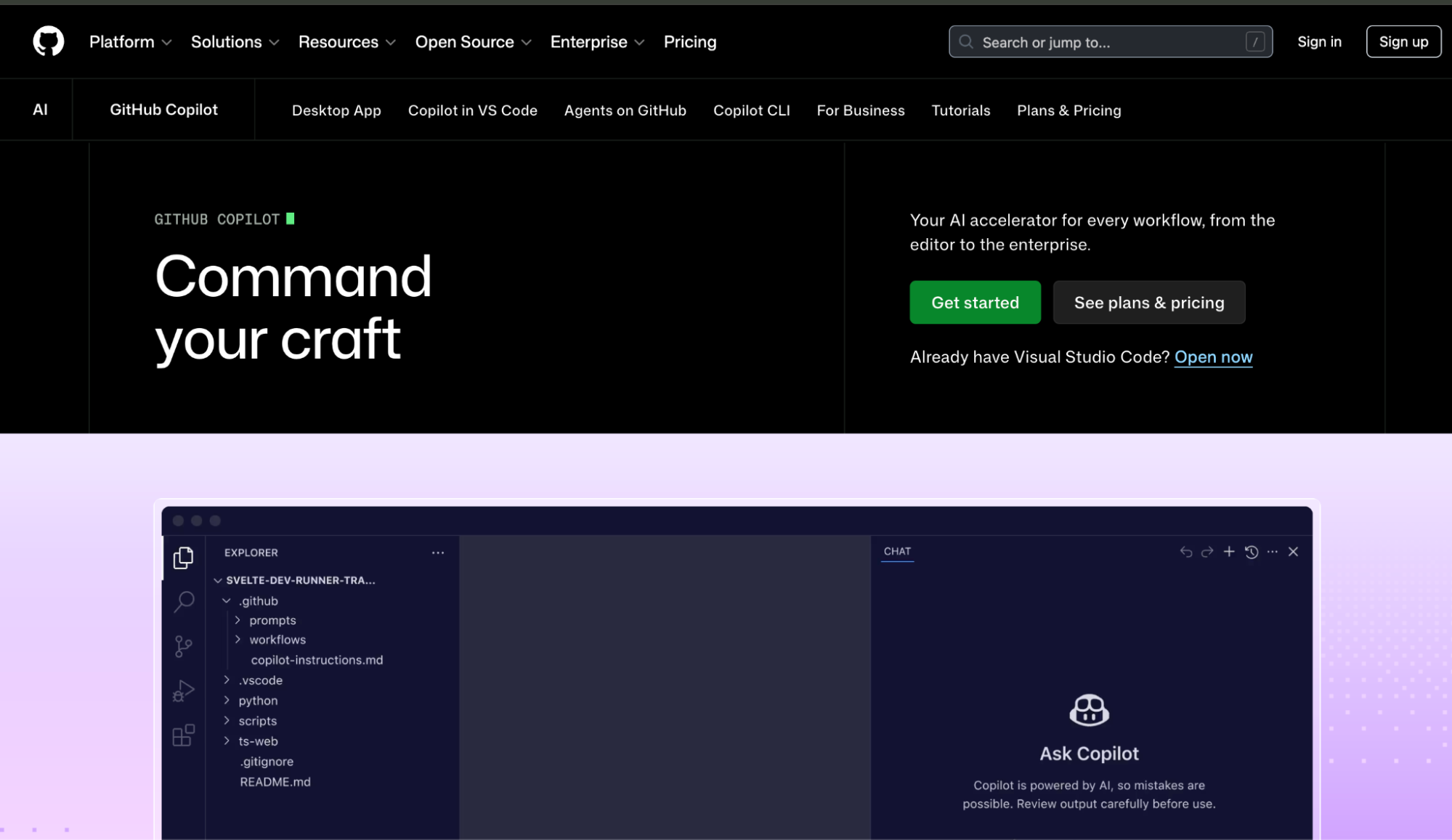Click the GitHub Octocat logo
This screenshot has height=840, width=1452.
coord(49,41)
